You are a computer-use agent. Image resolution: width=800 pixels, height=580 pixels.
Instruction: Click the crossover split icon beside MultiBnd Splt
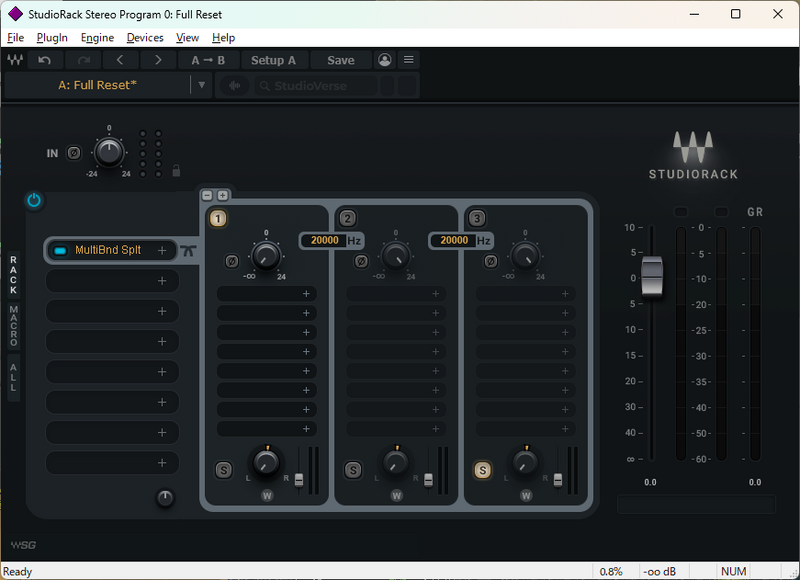click(x=189, y=250)
